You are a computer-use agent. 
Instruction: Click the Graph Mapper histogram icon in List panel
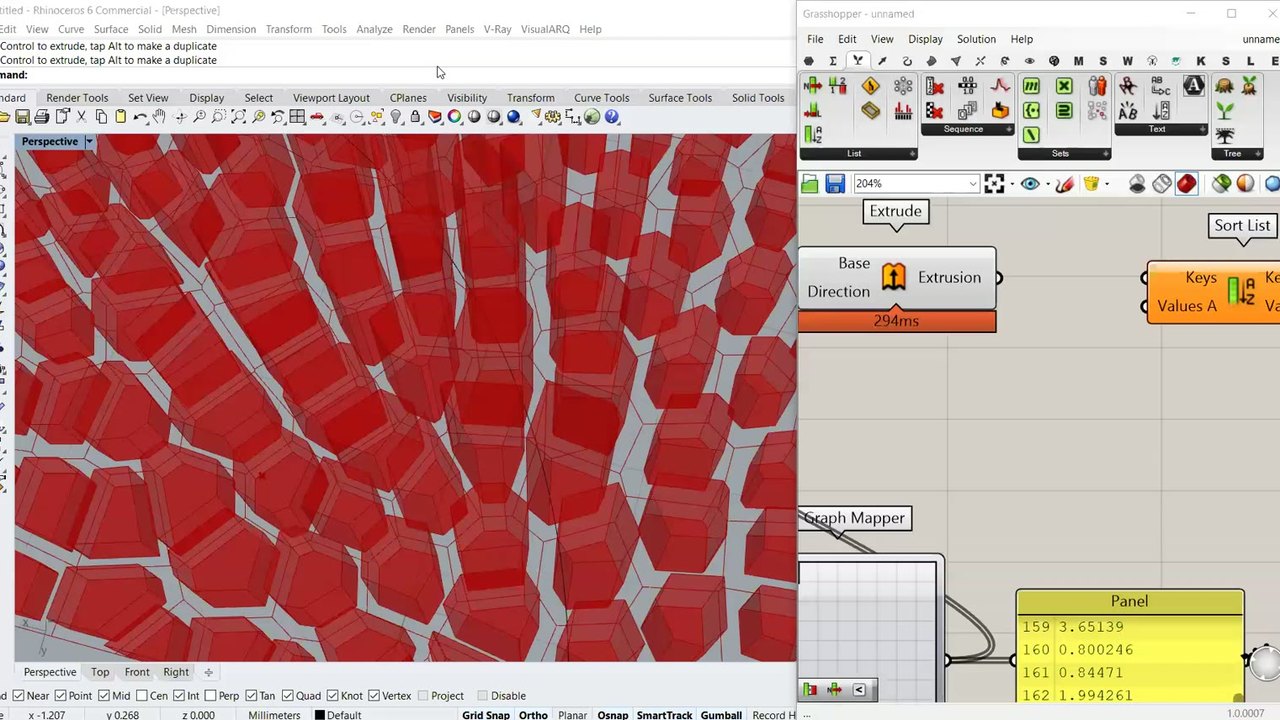pos(903,110)
